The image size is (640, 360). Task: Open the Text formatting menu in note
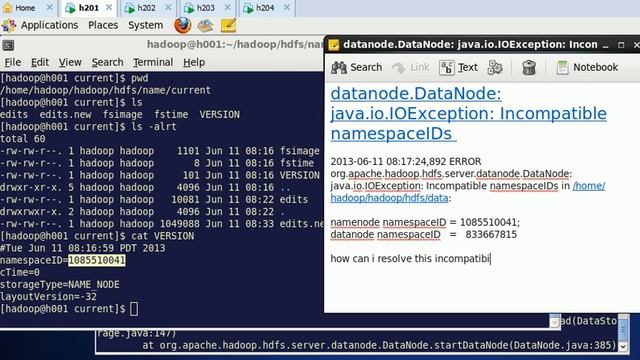click(458, 67)
